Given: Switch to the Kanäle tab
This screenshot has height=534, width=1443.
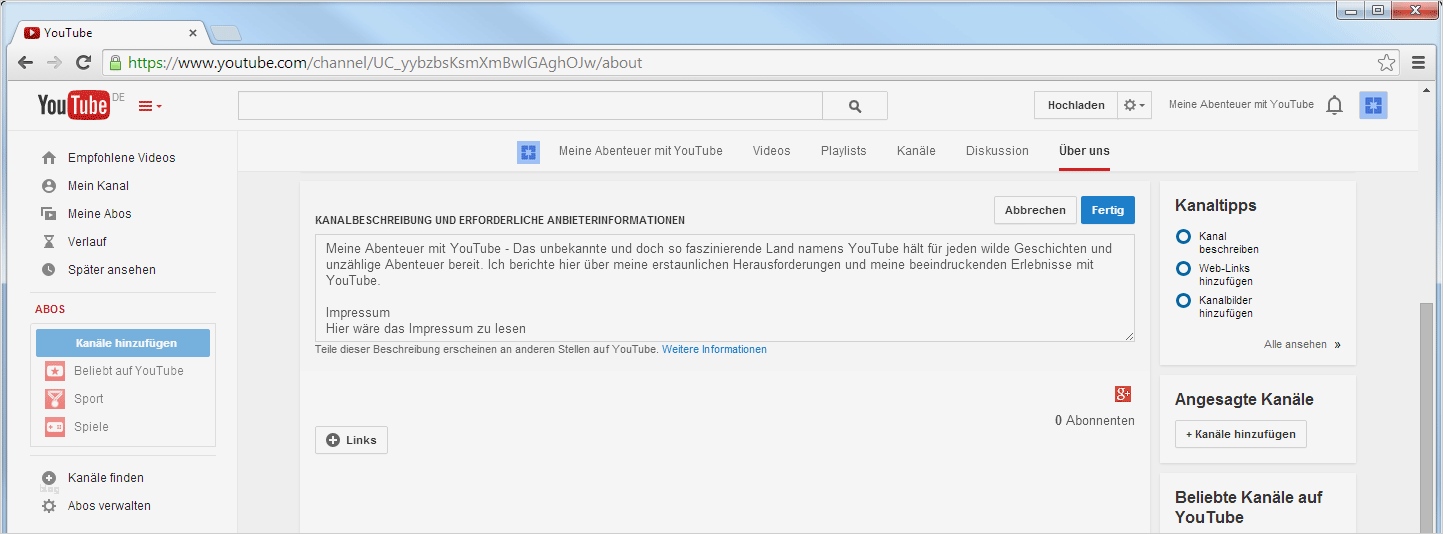Looking at the screenshot, I should click(916, 151).
